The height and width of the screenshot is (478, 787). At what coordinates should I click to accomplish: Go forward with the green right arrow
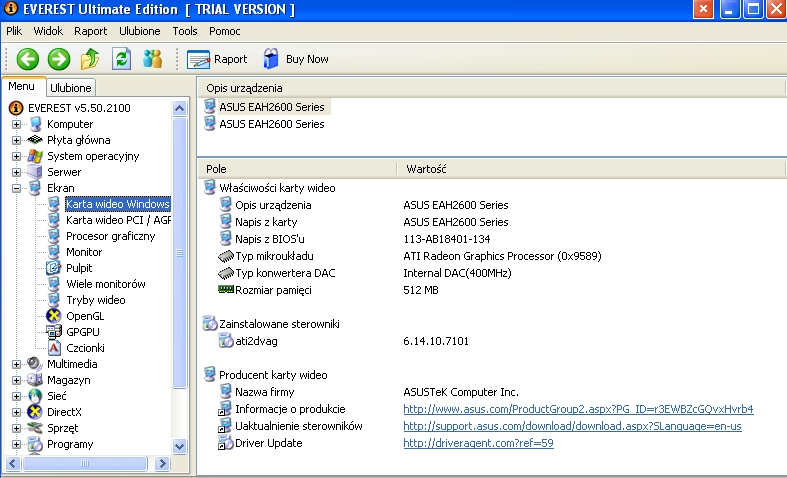point(59,59)
